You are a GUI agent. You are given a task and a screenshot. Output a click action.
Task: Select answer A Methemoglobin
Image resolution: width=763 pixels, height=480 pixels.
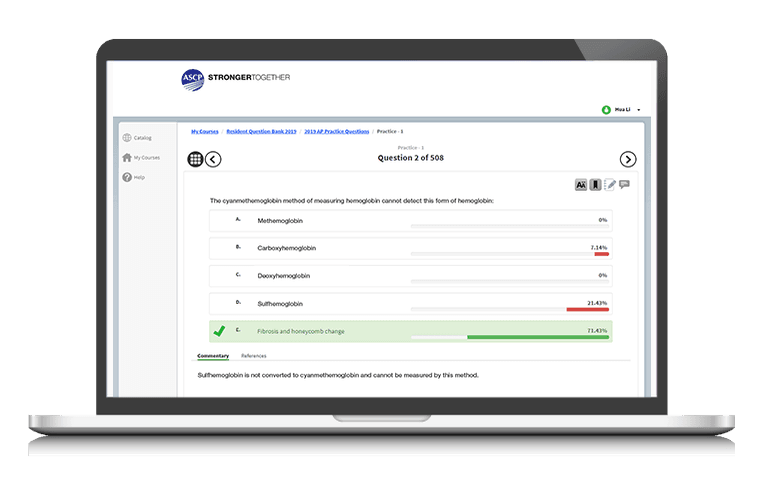click(x=280, y=220)
